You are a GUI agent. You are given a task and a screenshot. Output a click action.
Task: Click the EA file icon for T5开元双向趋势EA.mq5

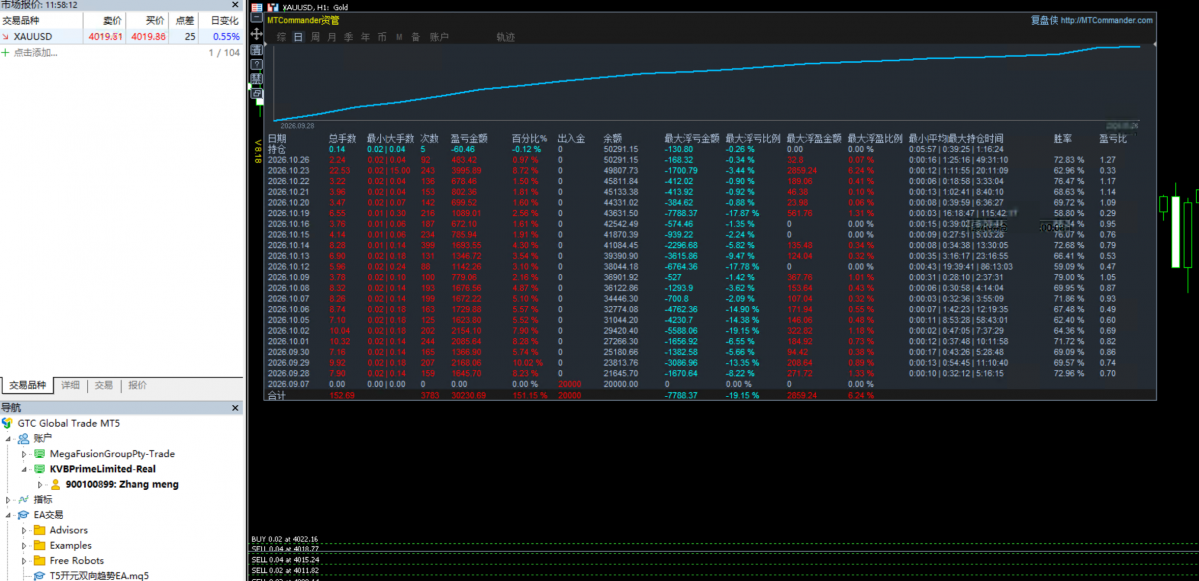[39, 576]
